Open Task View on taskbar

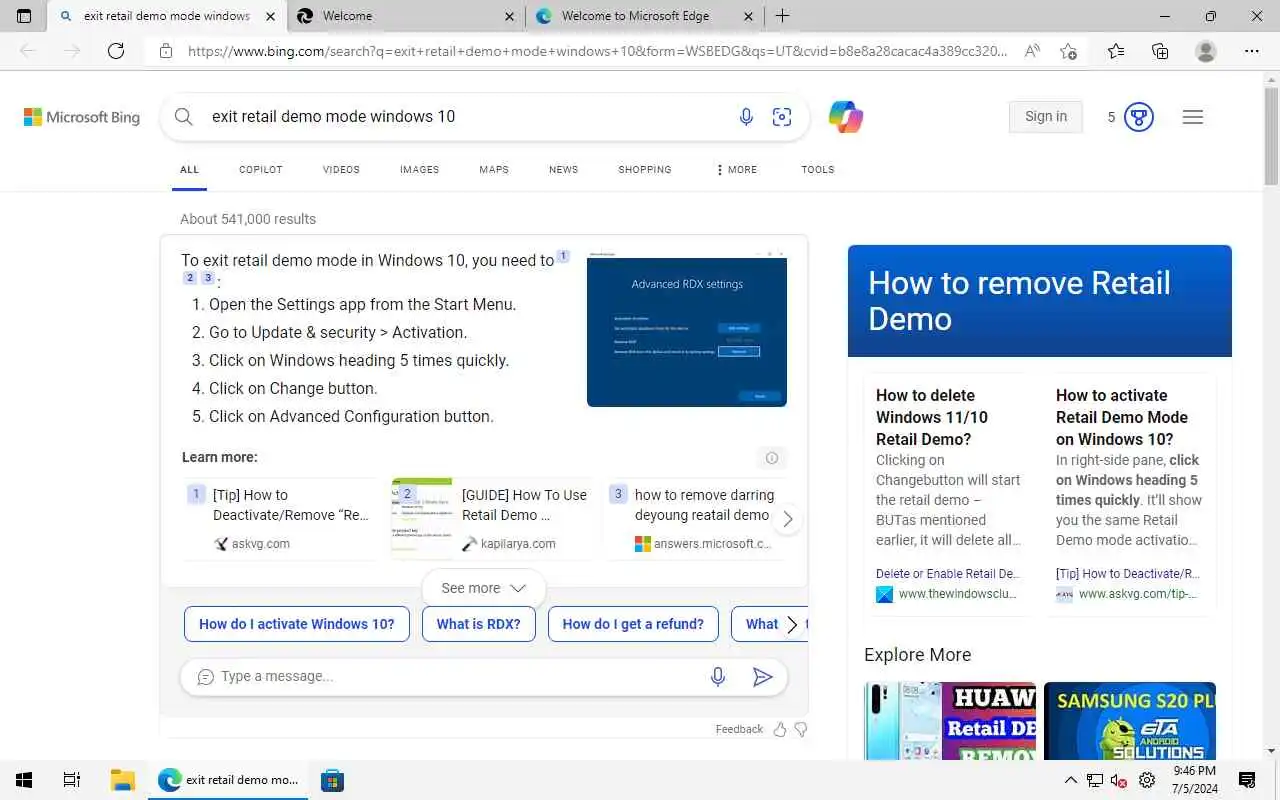[72, 780]
